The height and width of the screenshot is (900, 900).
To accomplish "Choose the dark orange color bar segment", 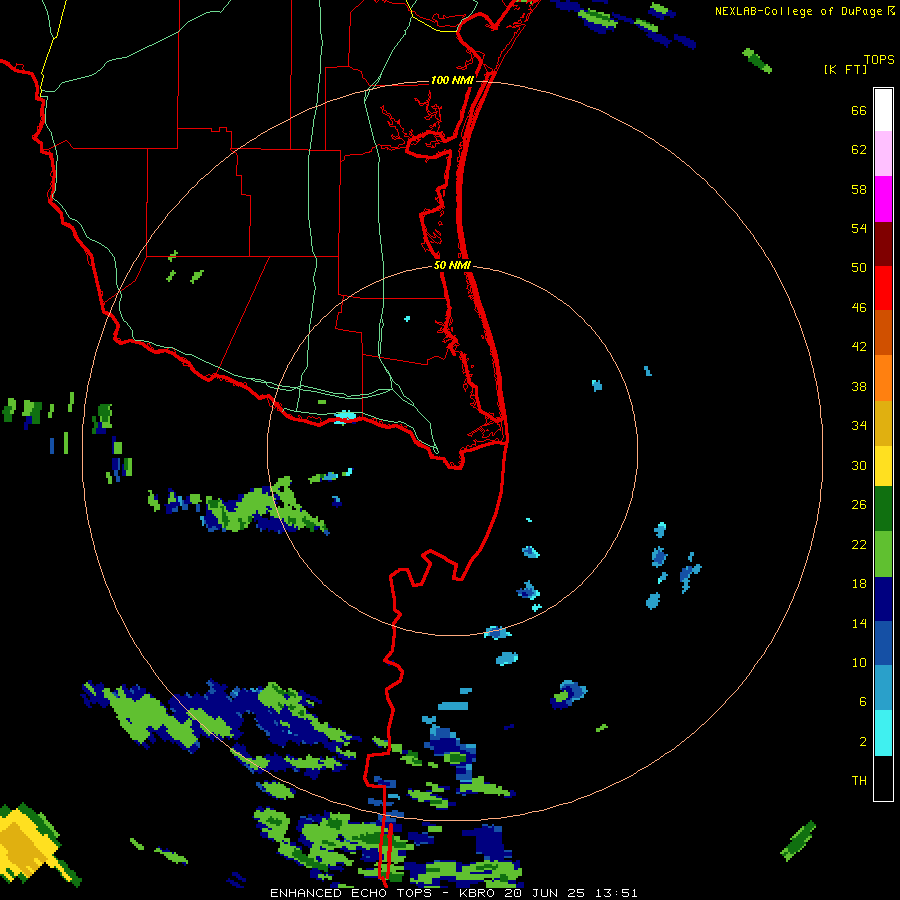I will (x=883, y=332).
